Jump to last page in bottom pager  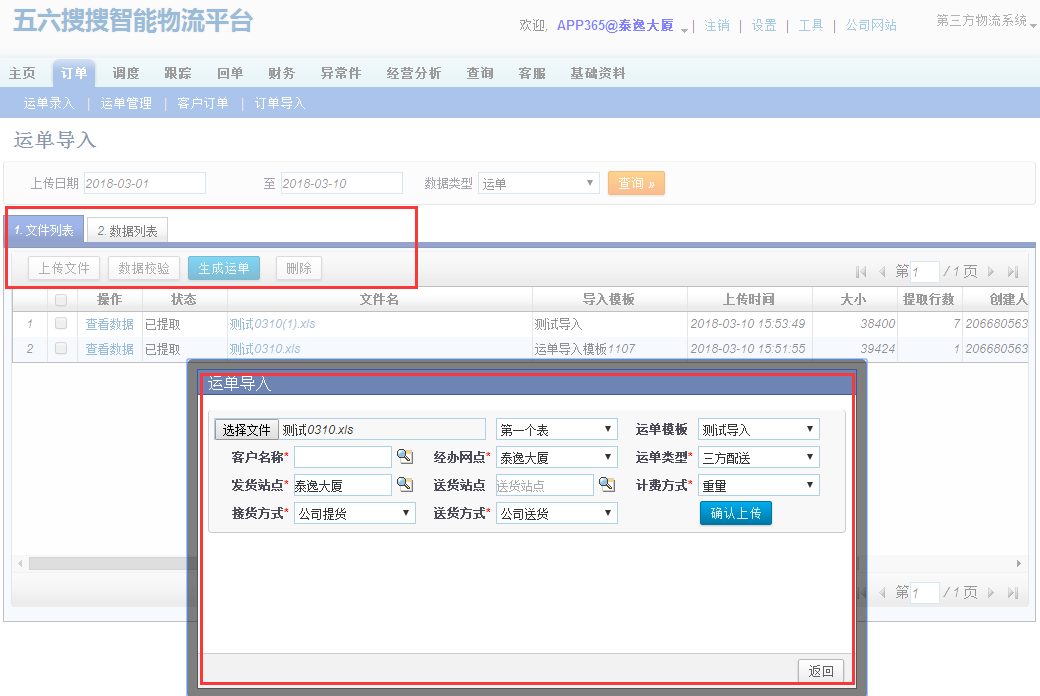(1013, 593)
